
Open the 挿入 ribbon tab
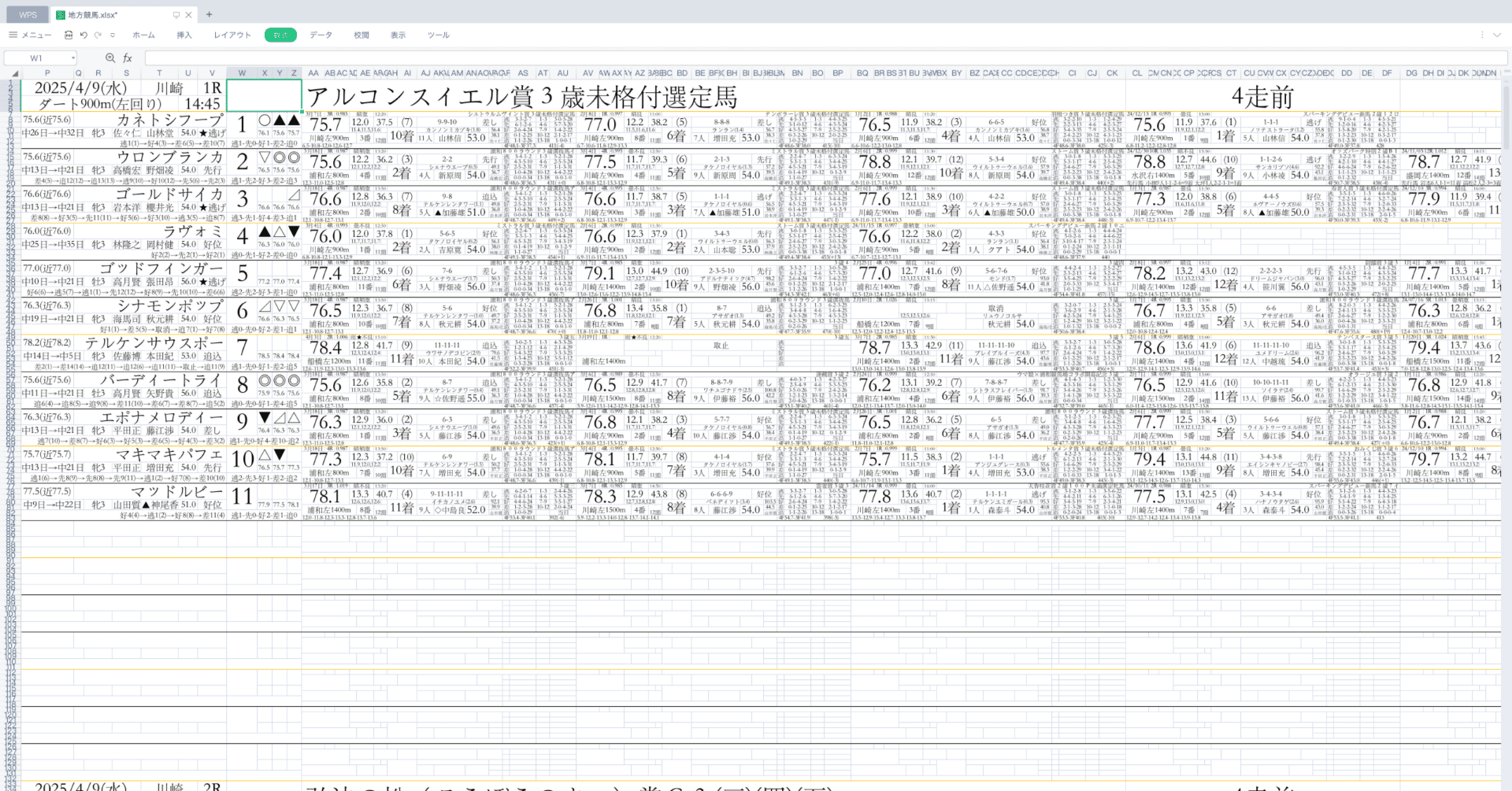click(x=184, y=35)
